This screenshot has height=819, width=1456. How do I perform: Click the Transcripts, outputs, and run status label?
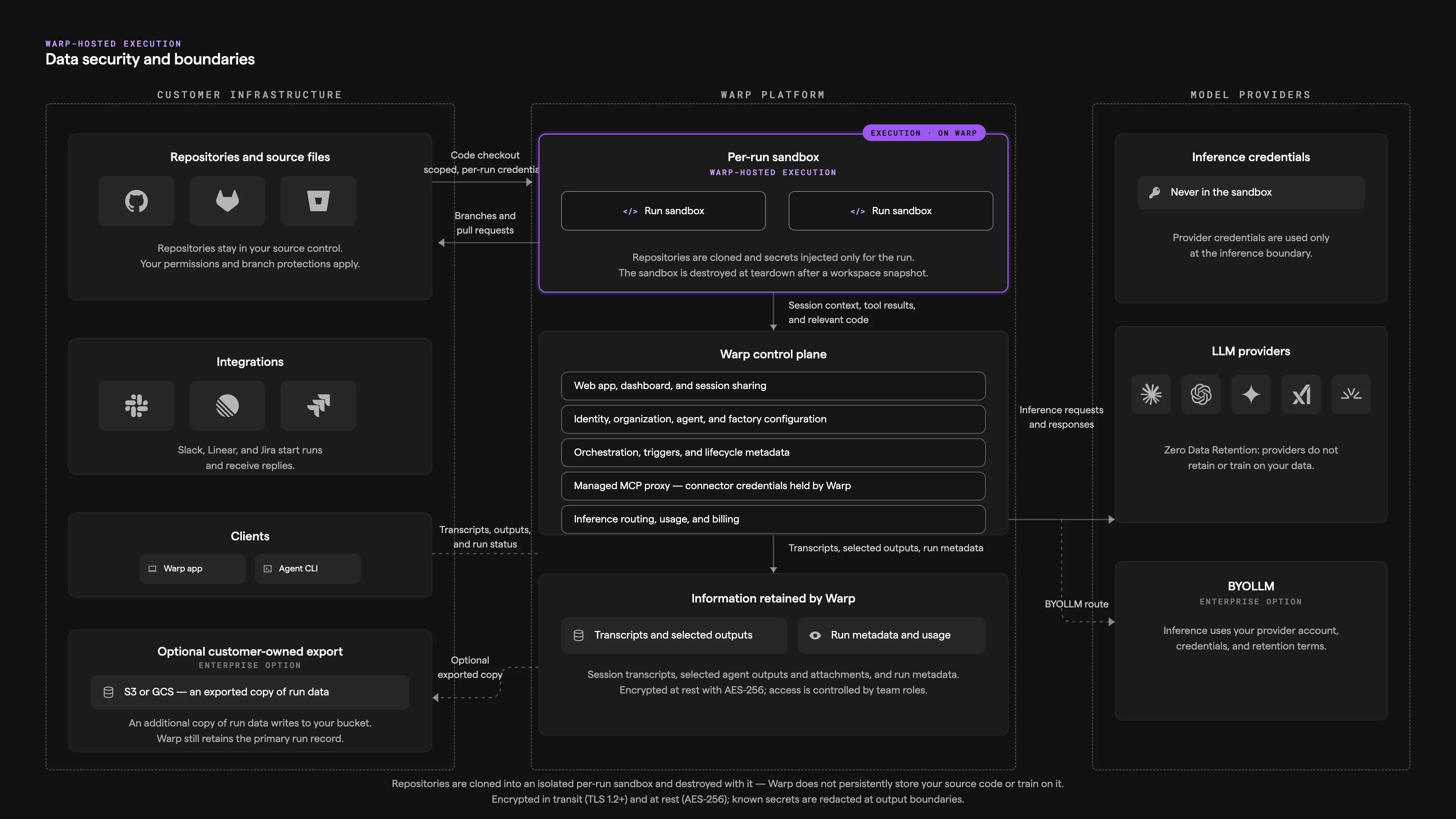click(x=485, y=537)
